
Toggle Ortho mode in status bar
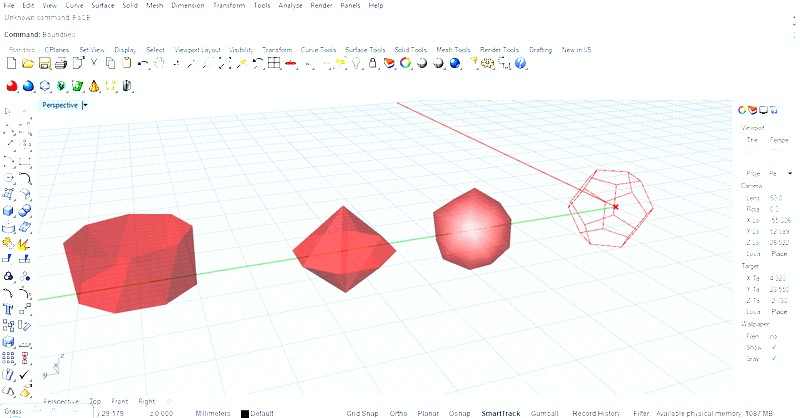[398, 413]
